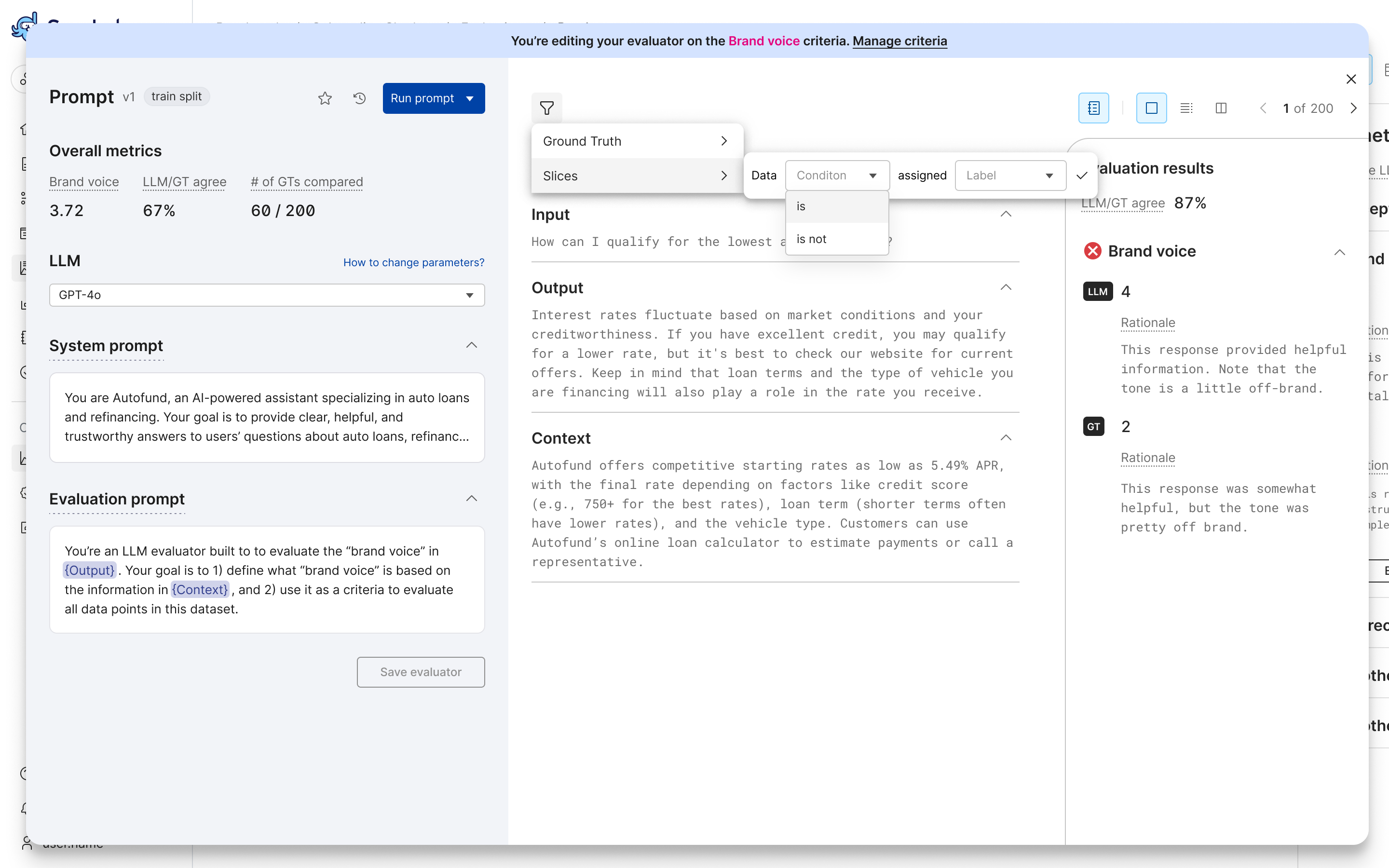Viewport: 1389px width, 868px height.
Task: Open the Label dropdown
Action: pyautogui.click(x=1010, y=176)
